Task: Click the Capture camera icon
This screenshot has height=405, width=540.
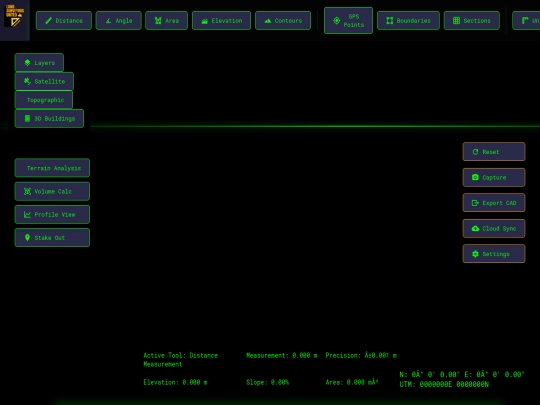Action: click(475, 177)
